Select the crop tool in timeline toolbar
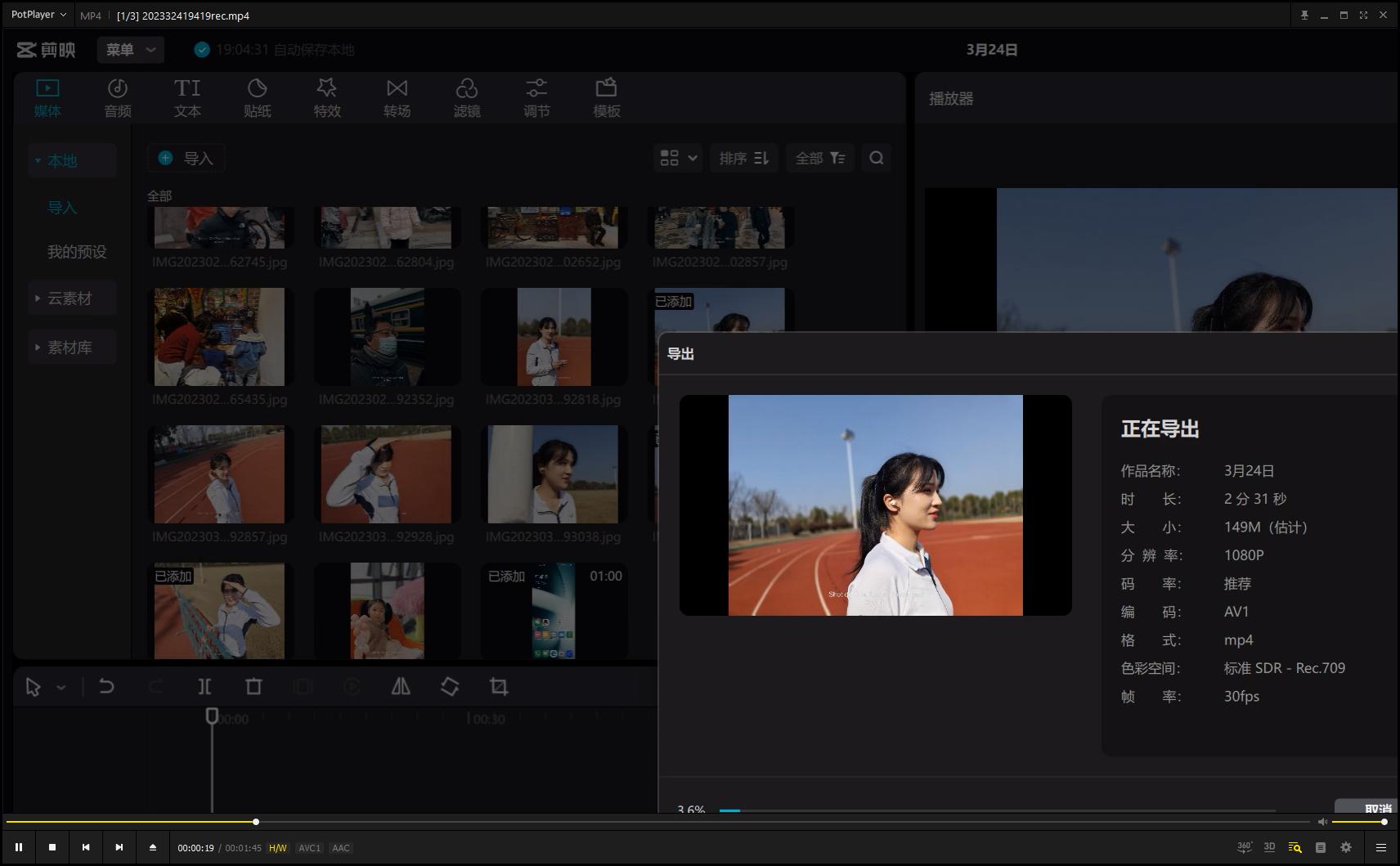 click(499, 687)
